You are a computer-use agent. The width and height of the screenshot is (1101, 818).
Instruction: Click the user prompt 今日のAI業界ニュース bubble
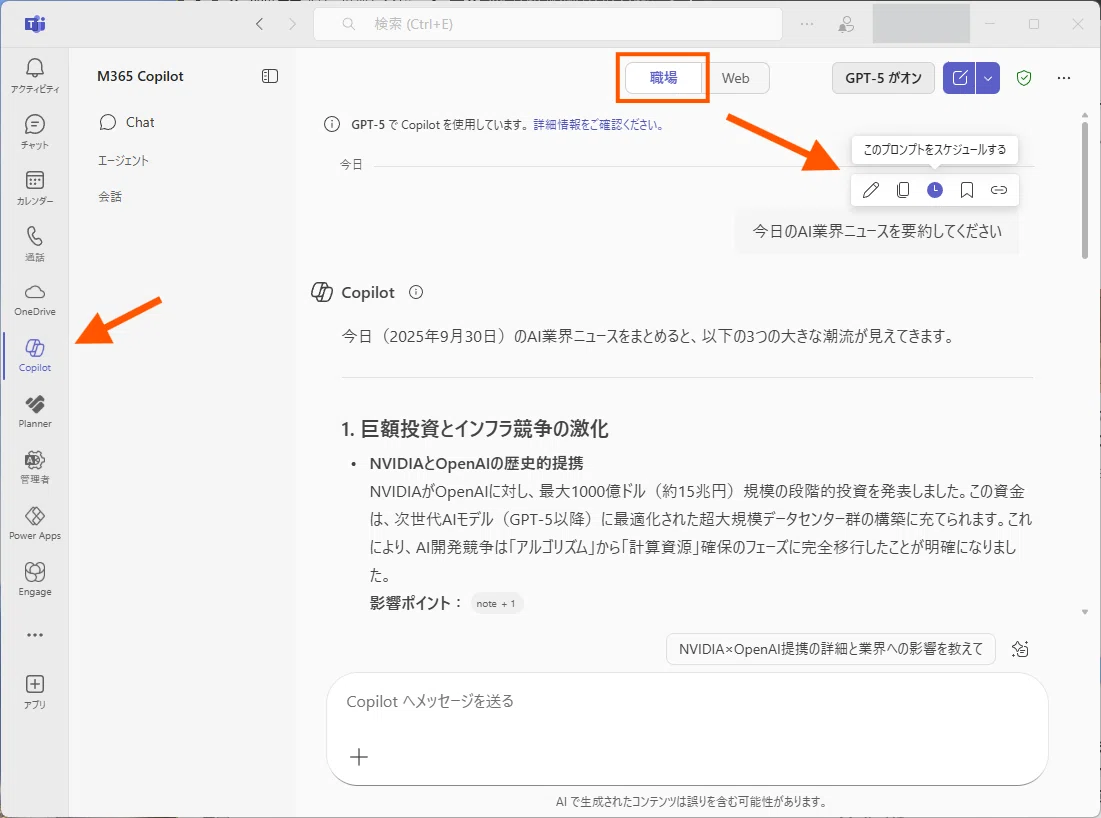[877, 231]
